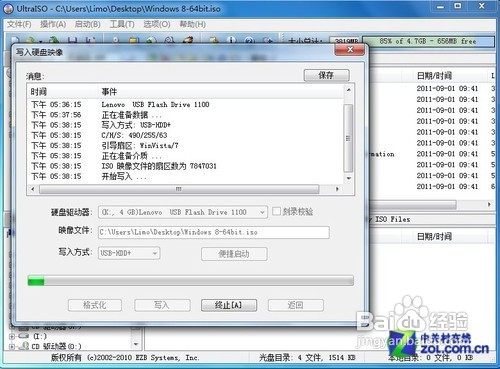This screenshot has height=369, width=500.
Task: Open the 文件(F) menu
Action: click(x=19, y=24)
